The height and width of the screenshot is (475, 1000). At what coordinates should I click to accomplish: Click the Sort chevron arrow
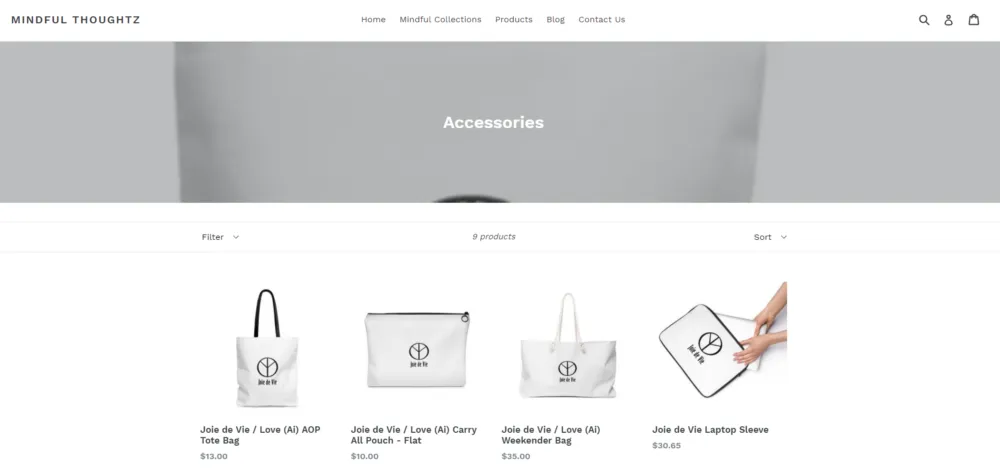coord(784,237)
